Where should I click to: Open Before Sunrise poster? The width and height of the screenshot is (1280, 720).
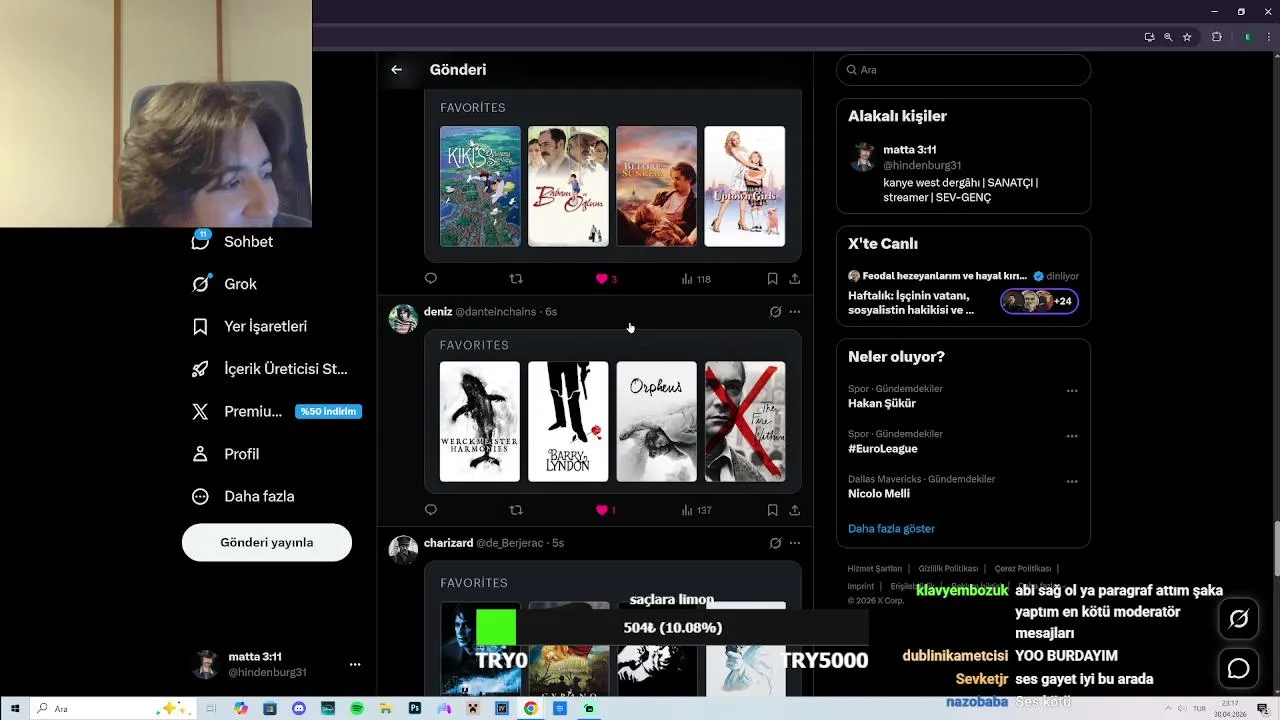[x=656, y=186]
